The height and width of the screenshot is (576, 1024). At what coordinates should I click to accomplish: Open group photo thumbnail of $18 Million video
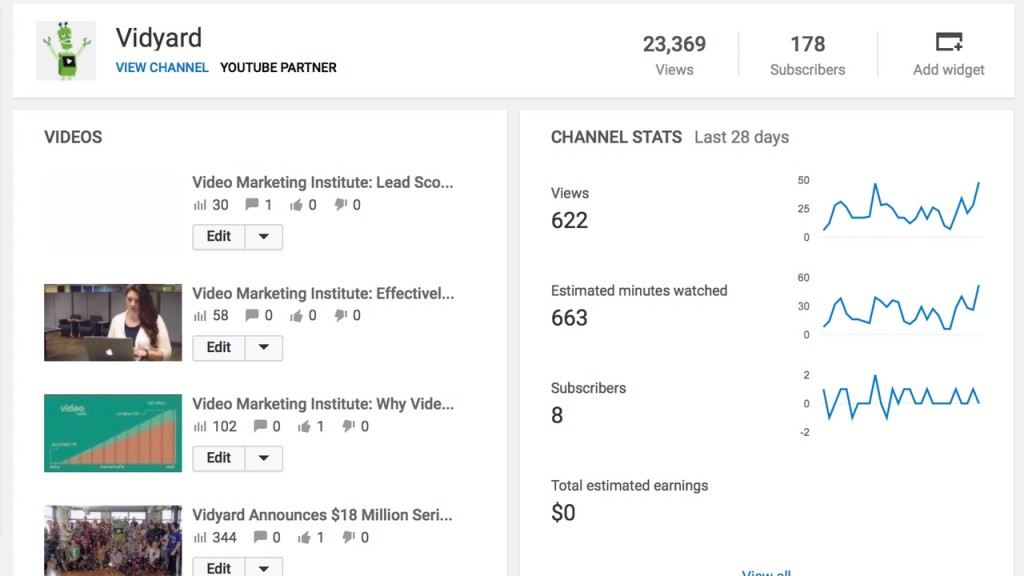click(113, 541)
